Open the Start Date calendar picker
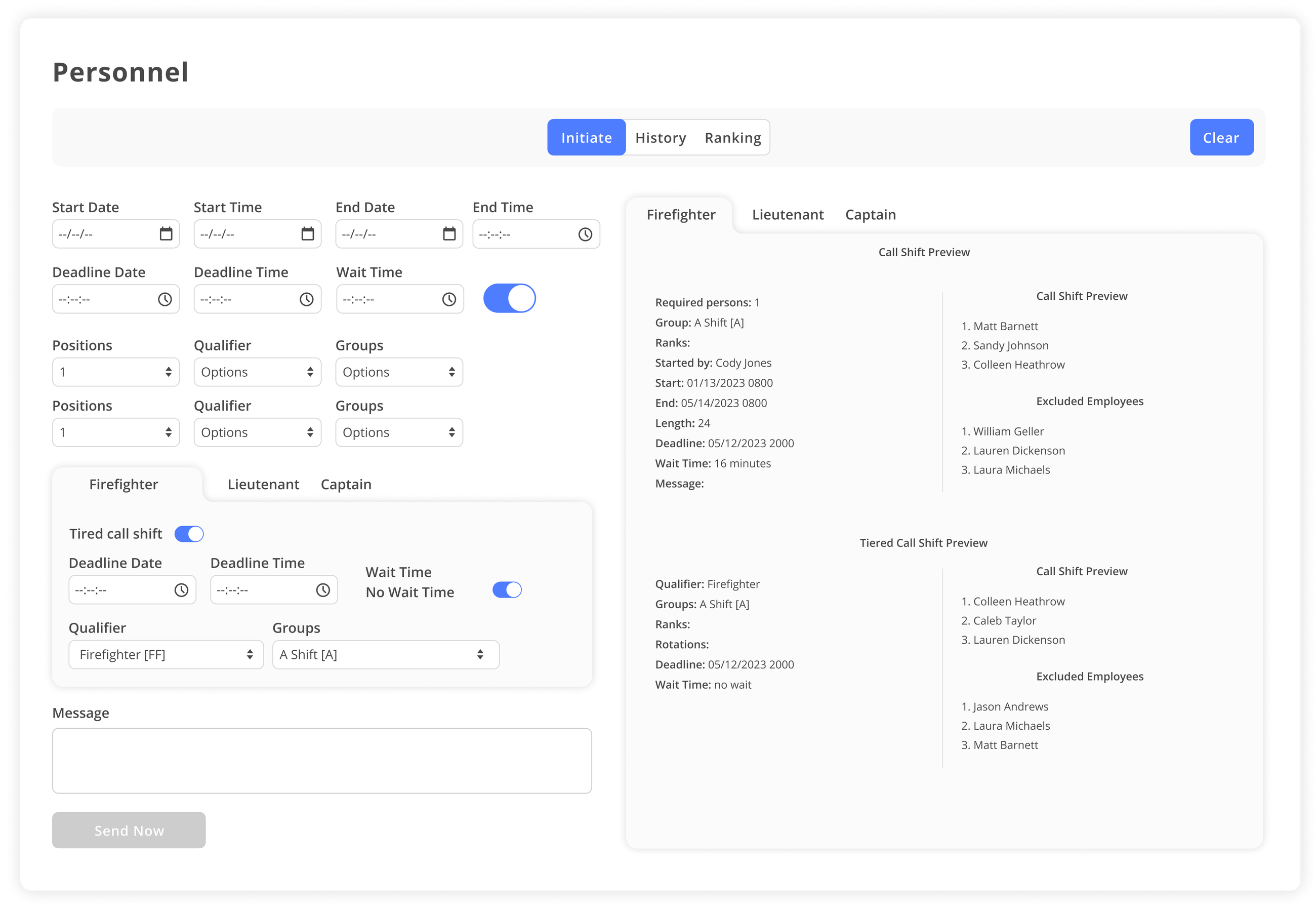Screen dimensions: 1316x909 tap(166, 233)
